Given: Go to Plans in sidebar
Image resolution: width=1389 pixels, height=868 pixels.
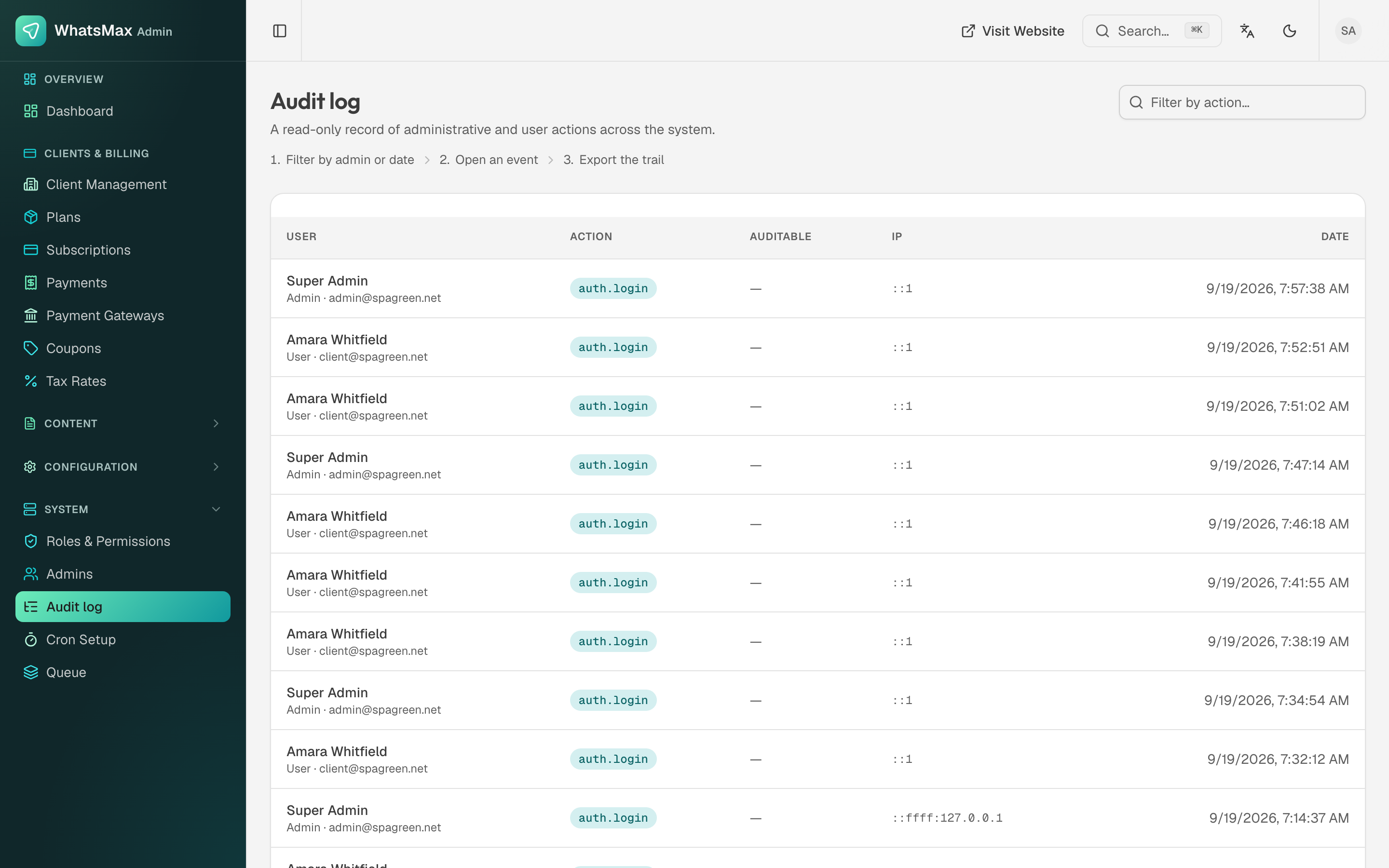Looking at the screenshot, I should [123, 217].
